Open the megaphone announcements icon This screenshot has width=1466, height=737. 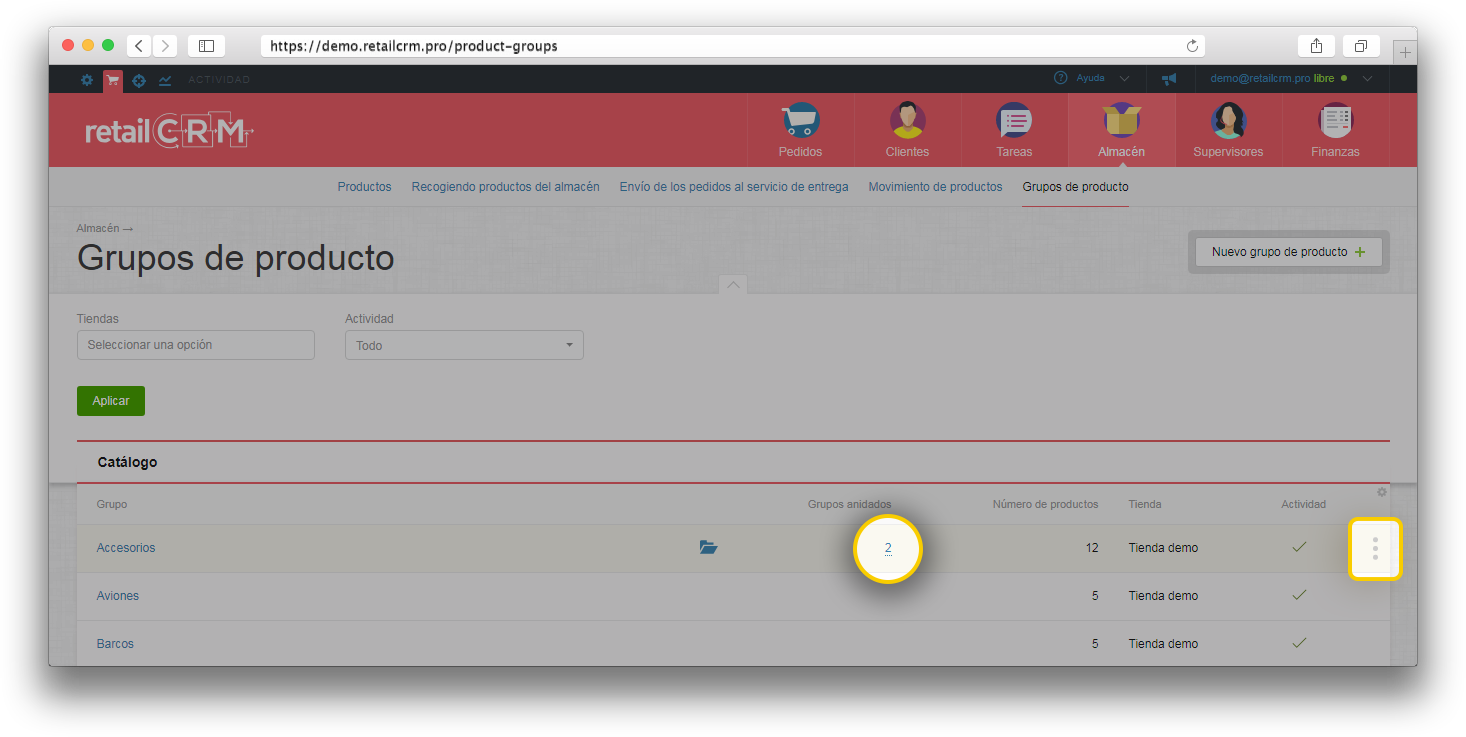click(x=1169, y=79)
